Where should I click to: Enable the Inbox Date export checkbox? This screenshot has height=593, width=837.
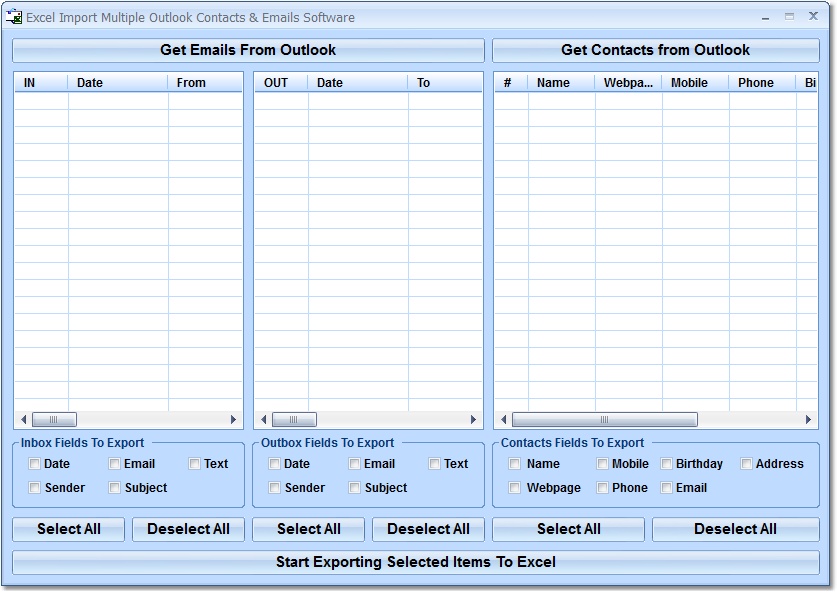tap(34, 463)
